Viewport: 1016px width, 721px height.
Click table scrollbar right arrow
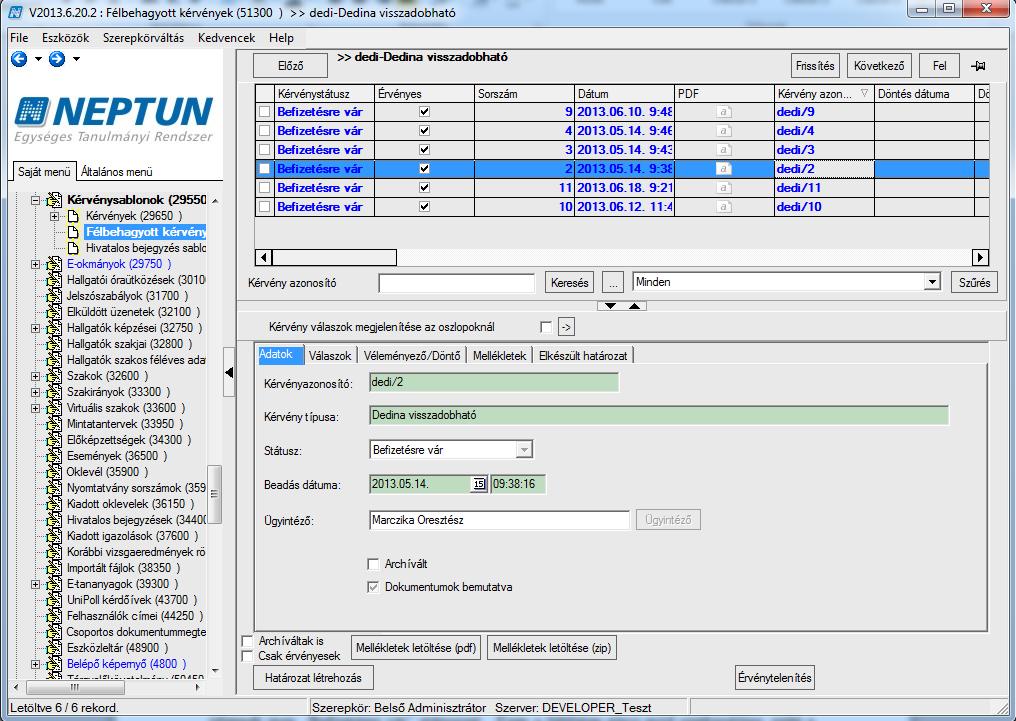(x=980, y=257)
